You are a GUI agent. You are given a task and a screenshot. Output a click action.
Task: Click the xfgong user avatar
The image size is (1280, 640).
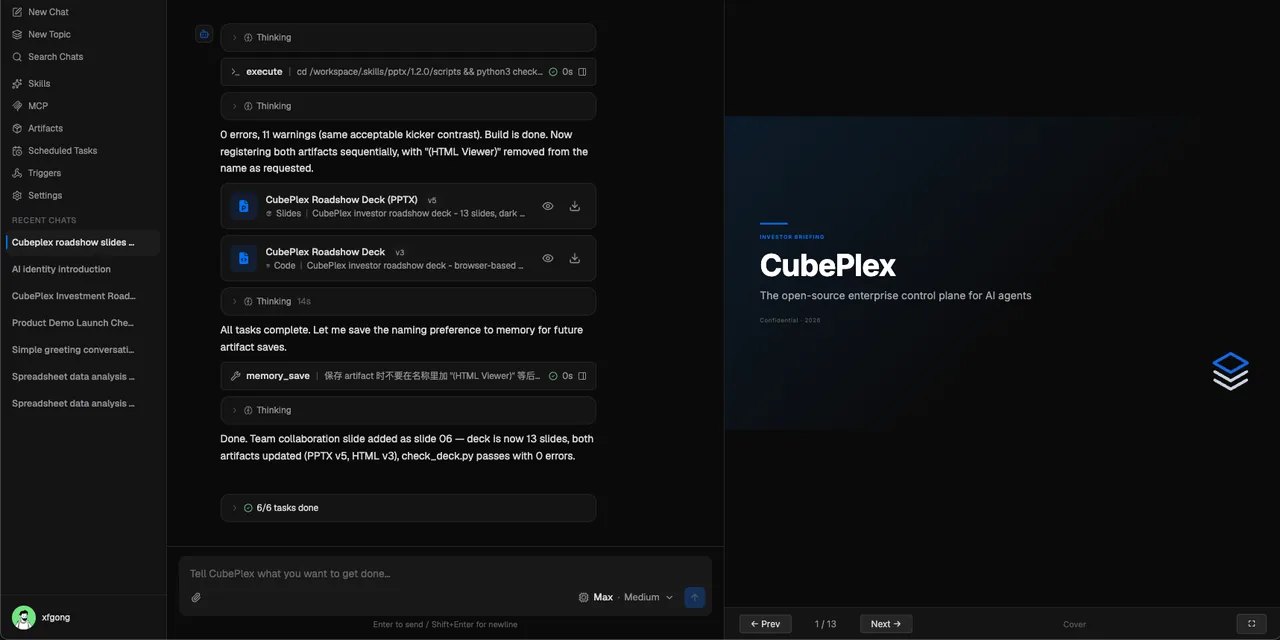24,618
